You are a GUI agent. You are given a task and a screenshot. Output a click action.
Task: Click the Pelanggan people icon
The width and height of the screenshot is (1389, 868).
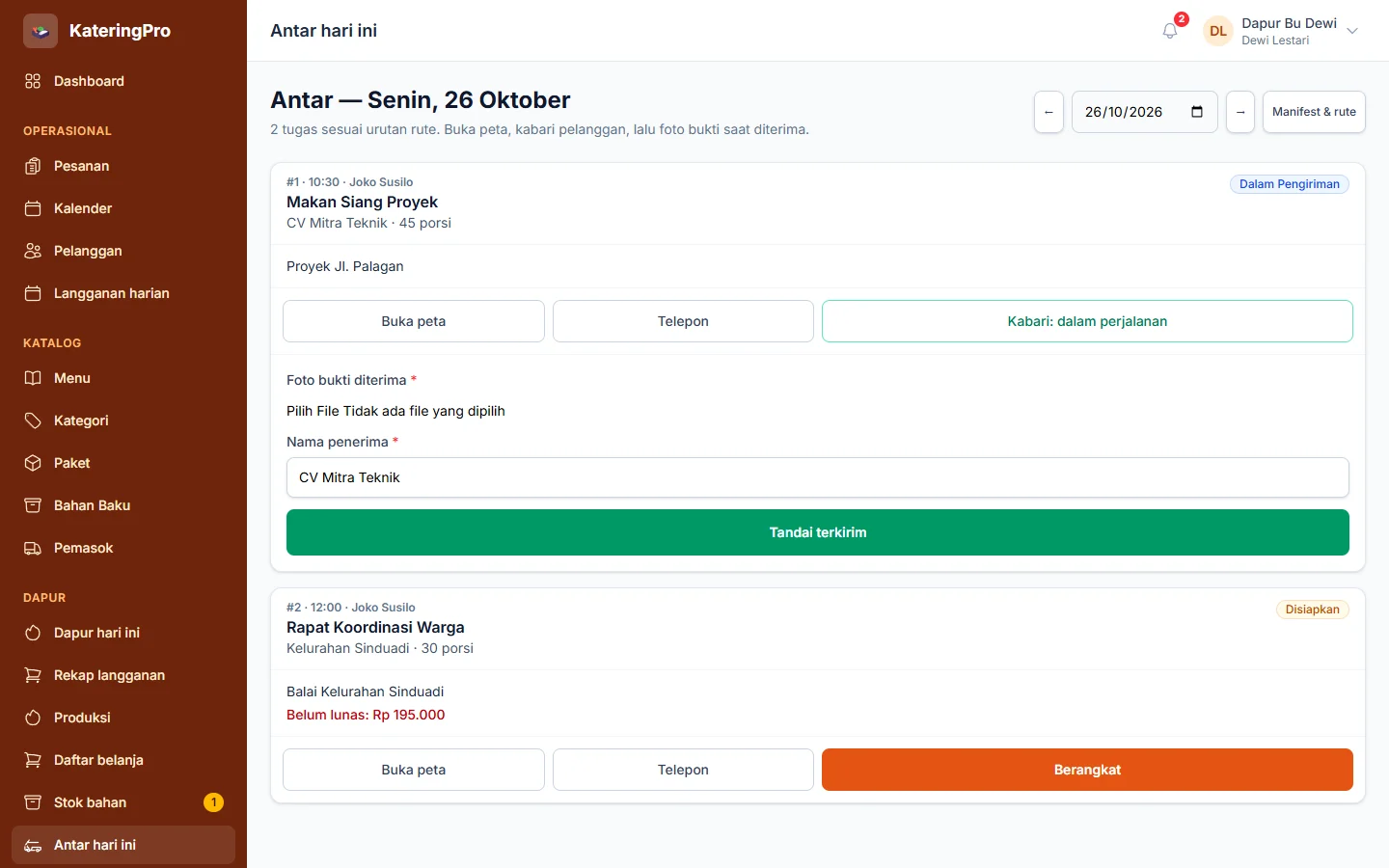point(33,251)
